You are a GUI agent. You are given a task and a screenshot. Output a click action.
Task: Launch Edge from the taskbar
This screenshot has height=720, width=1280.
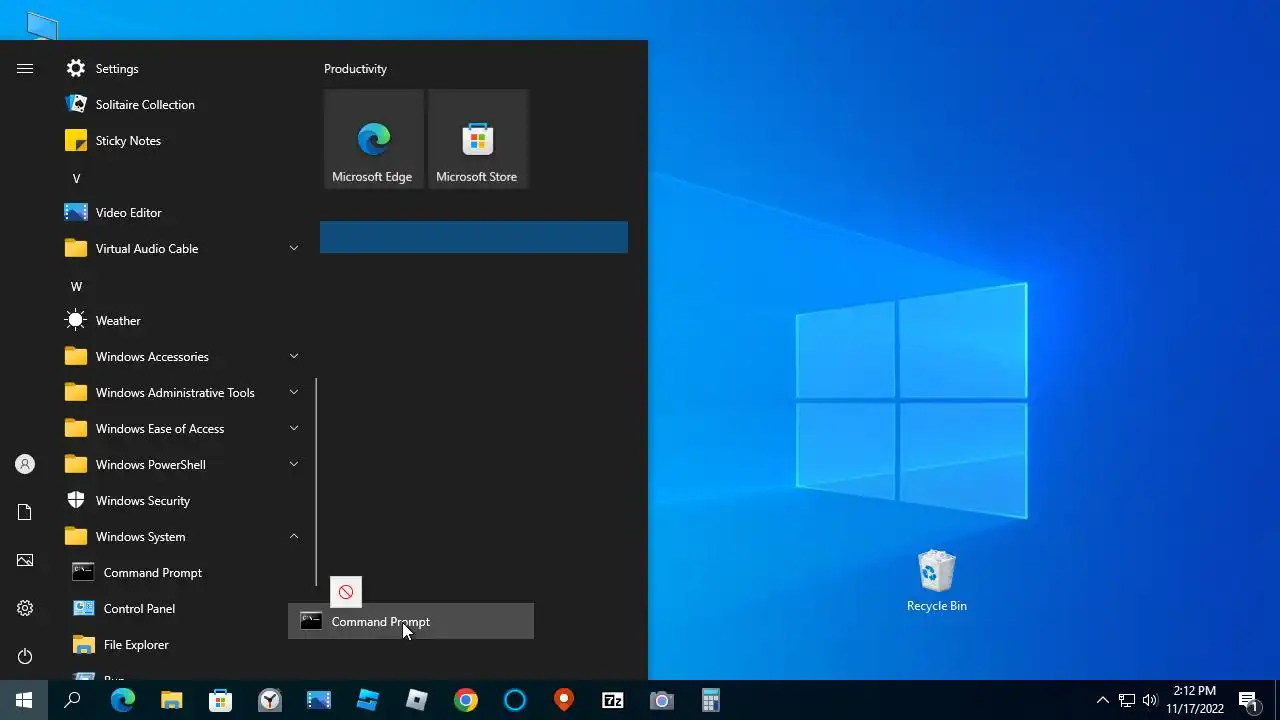click(x=122, y=700)
